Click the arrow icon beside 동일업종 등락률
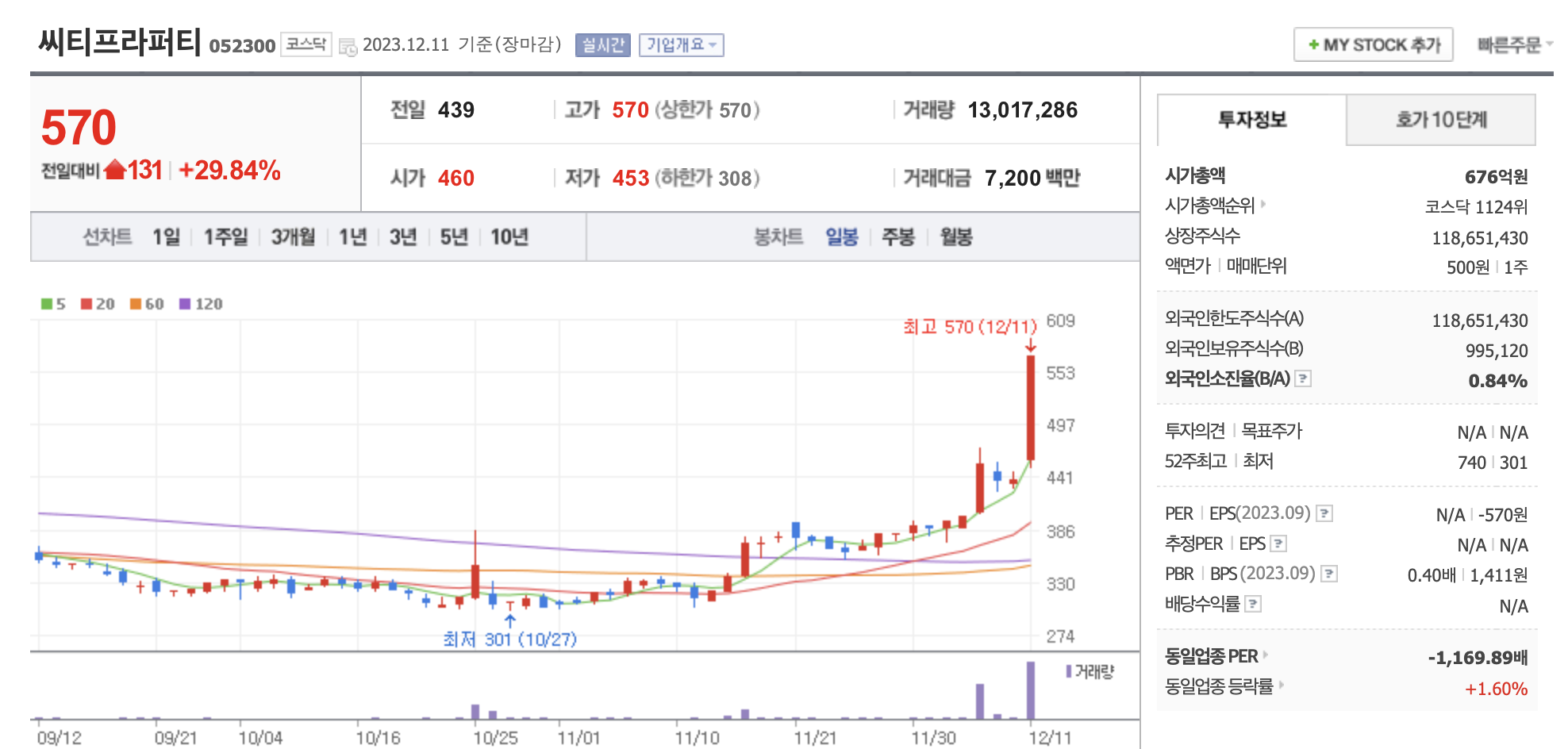Screen dimensions: 1568x749 [1282, 685]
